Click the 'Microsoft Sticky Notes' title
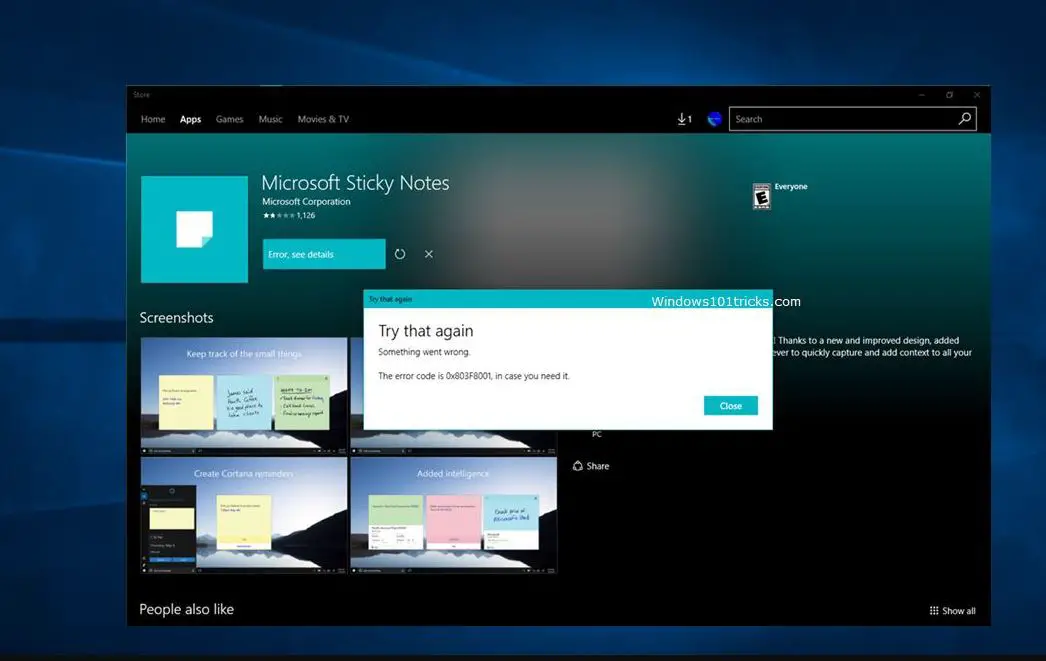Image resolution: width=1046 pixels, height=661 pixels. (355, 183)
